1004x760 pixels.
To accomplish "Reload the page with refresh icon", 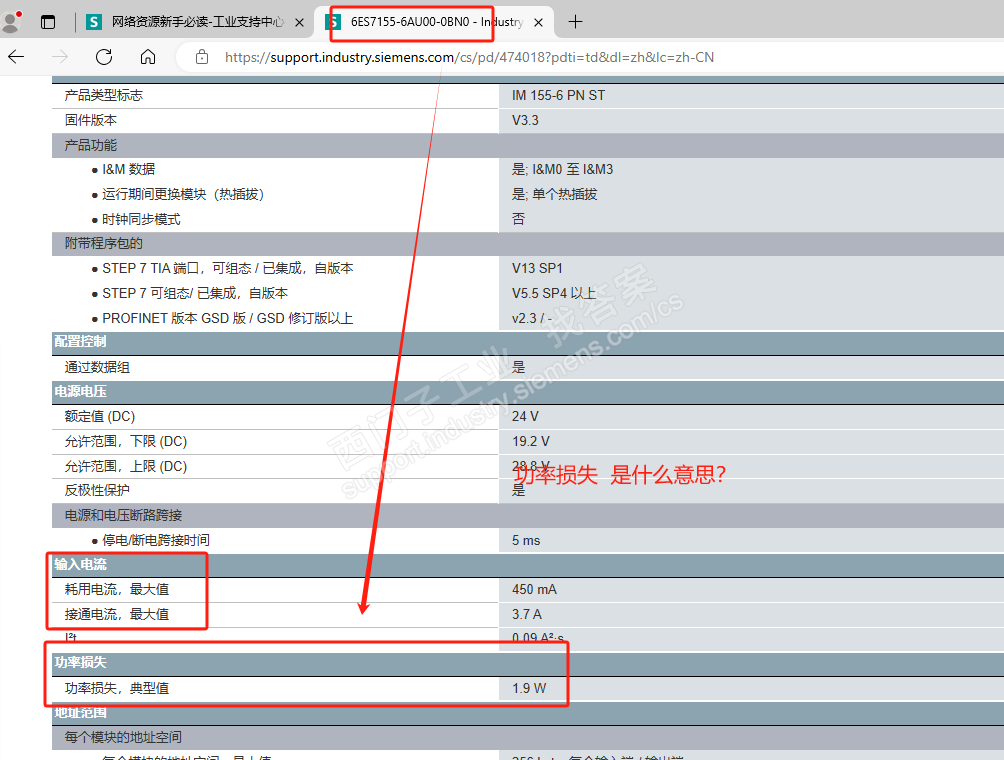I will tap(104, 57).
